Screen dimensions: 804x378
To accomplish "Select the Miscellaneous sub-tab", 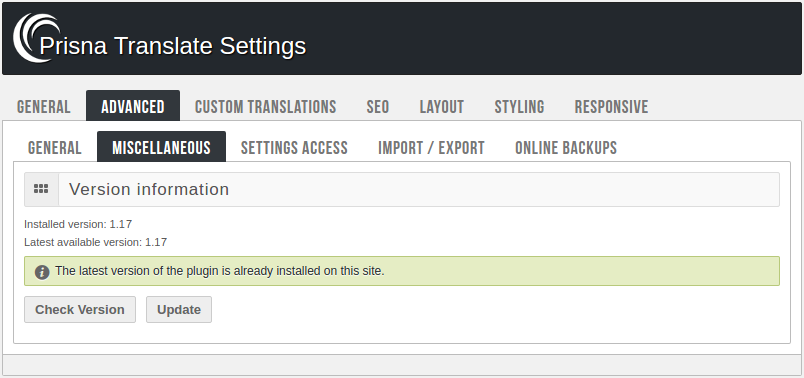I will point(162,147).
